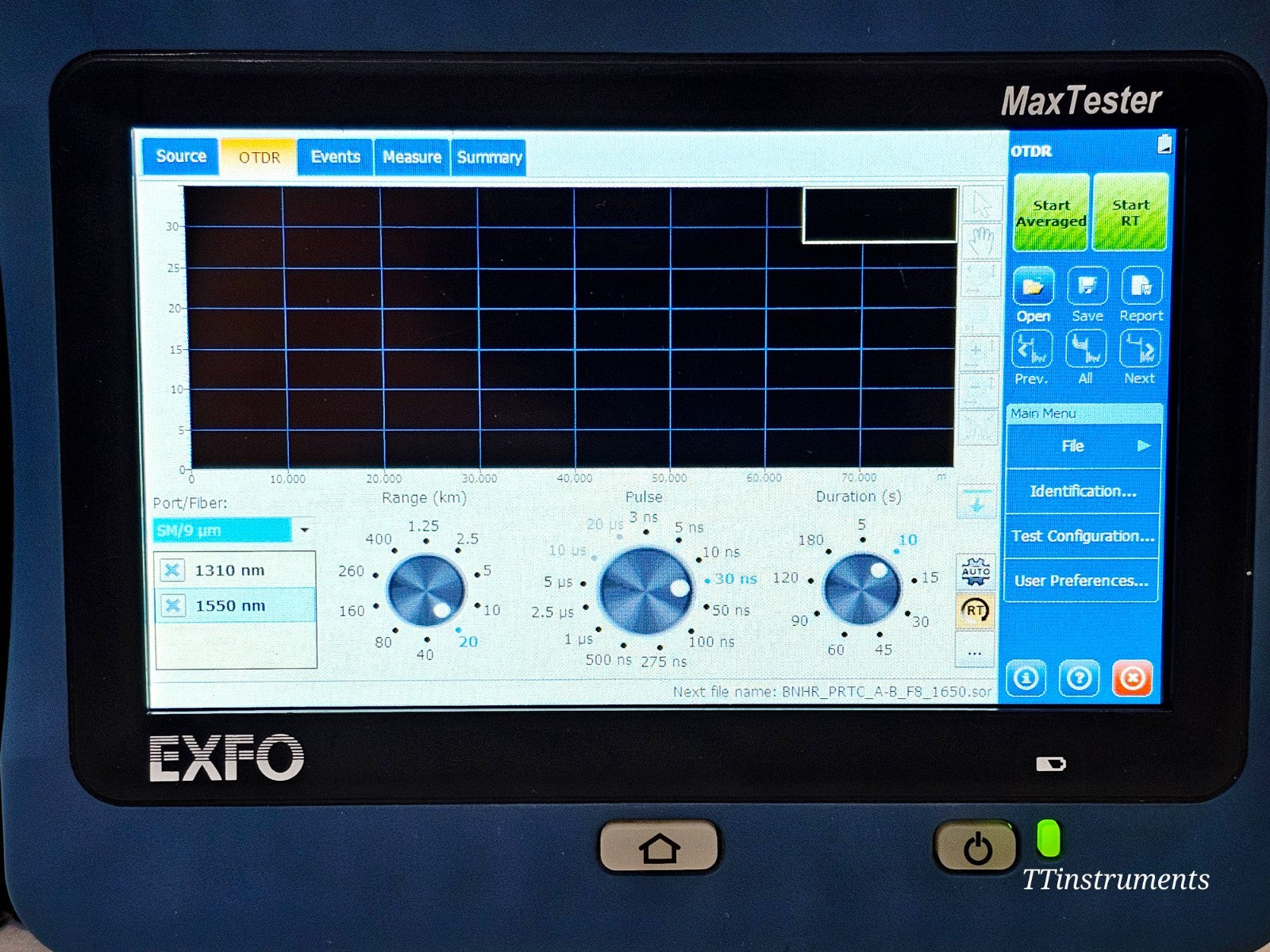
Task: Click next file name BNHR_PRTC_A-B_F8_1650.sor
Action: pos(887,692)
